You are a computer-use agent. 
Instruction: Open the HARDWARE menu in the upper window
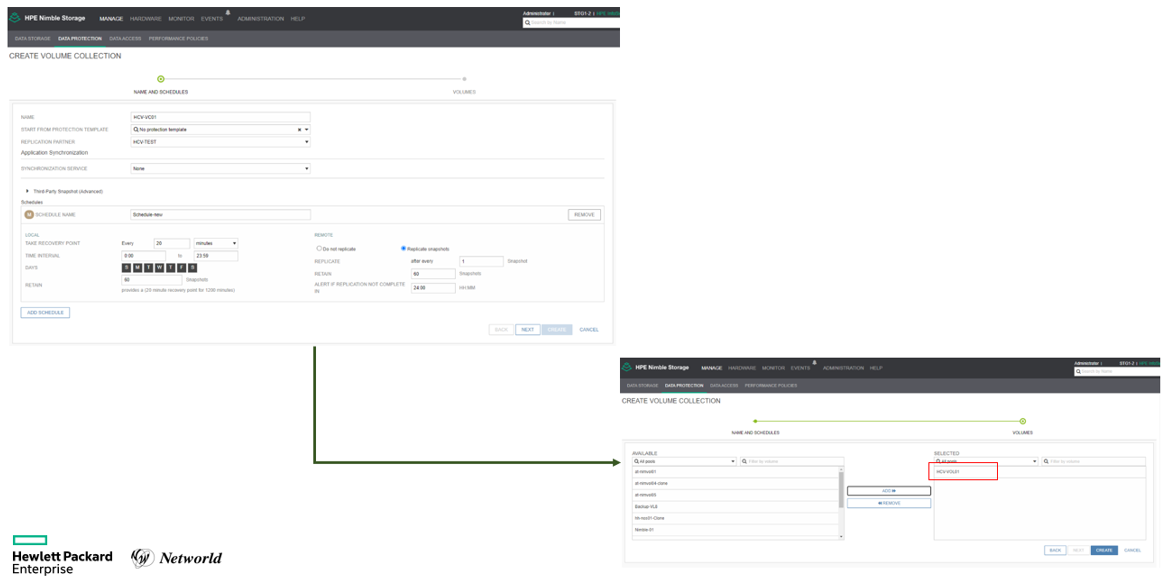pos(146,19)
